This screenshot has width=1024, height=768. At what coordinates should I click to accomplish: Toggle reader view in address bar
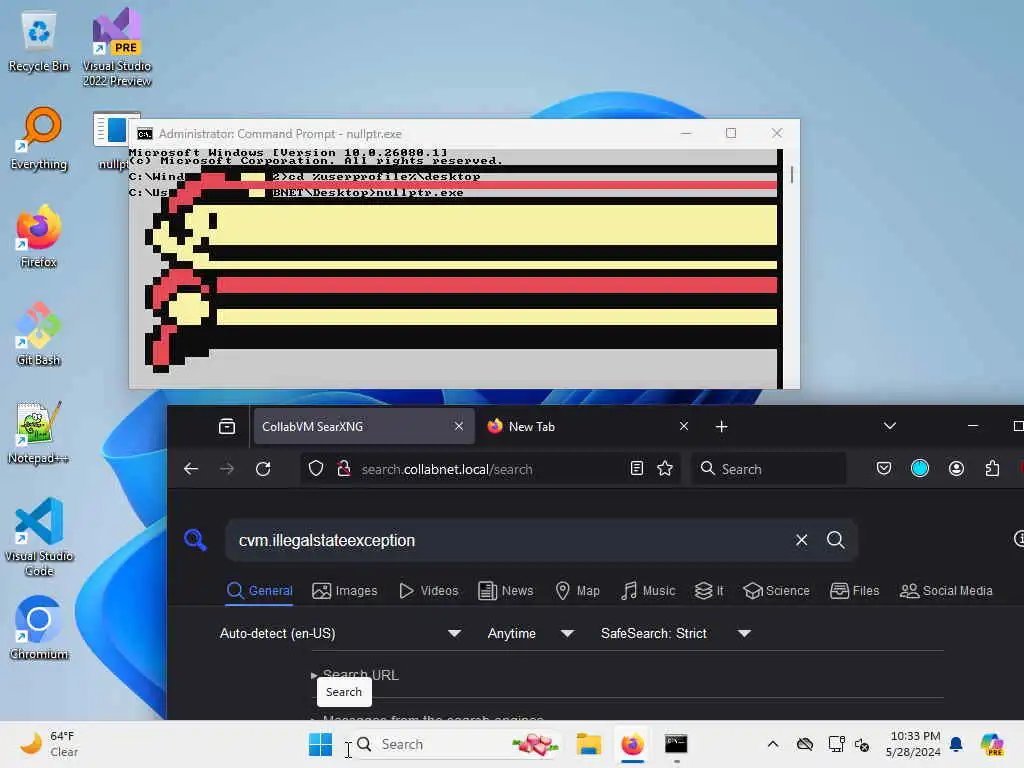[637, 468]
